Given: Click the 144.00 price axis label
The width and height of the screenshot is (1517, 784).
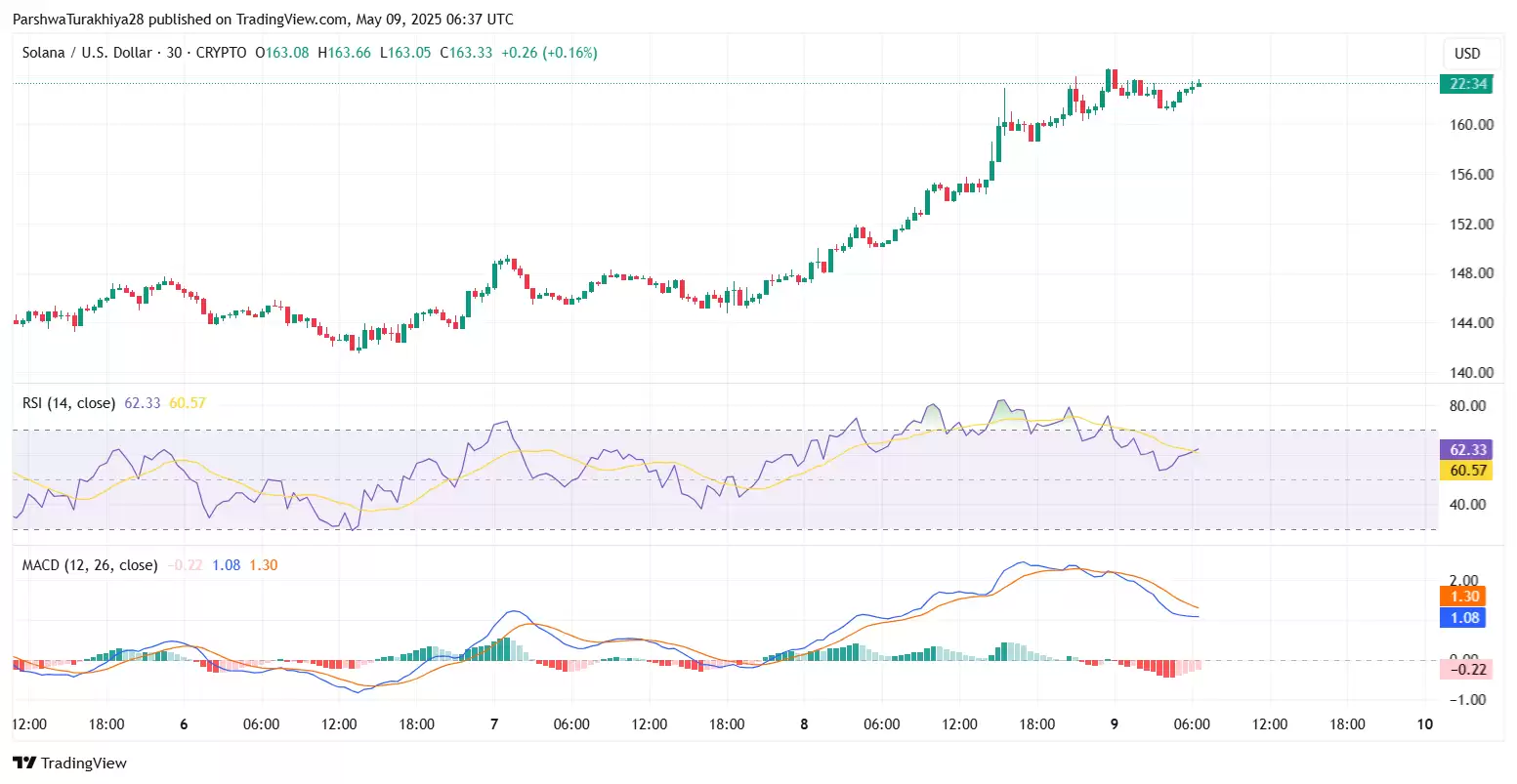Looking at the screenshot, I should 1472,323.
